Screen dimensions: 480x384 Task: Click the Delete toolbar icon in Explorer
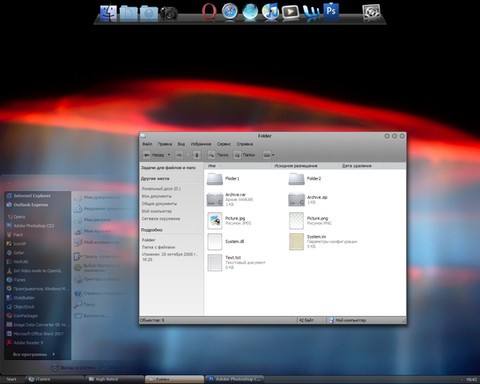(x=197, y=155)
